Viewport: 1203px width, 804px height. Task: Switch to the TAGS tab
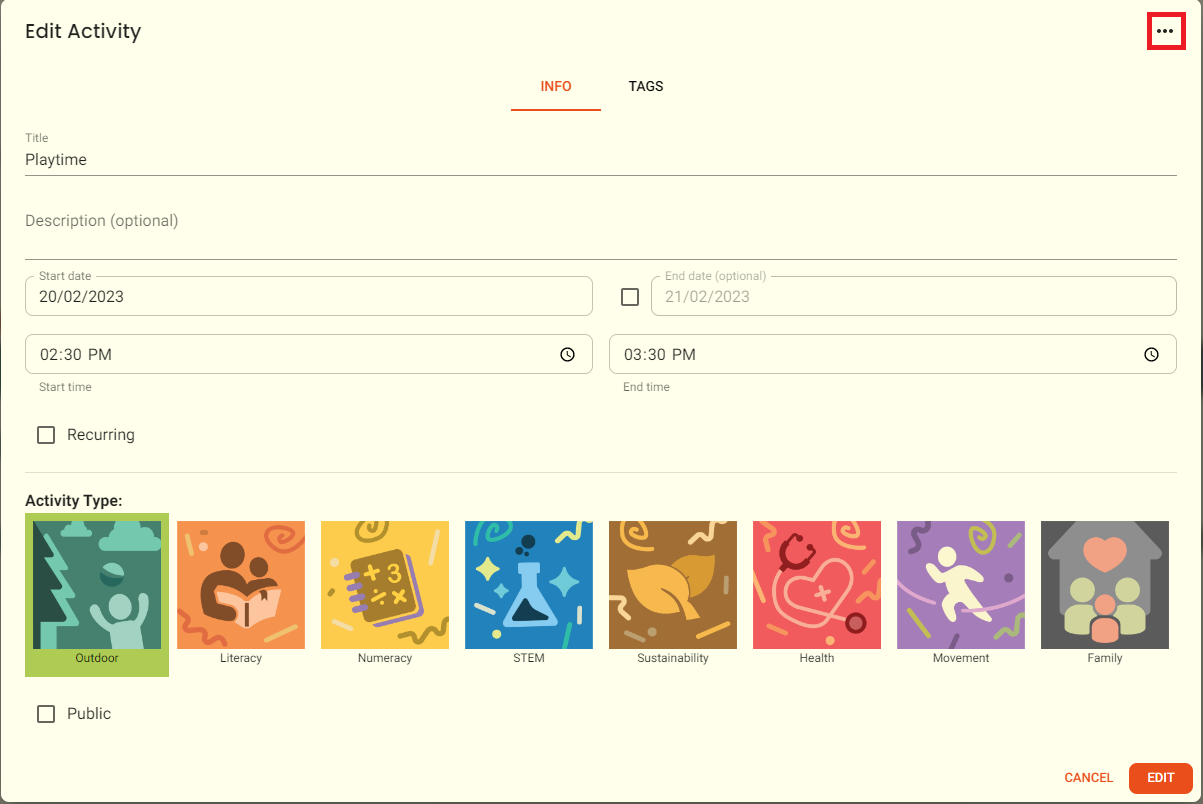(646, 86)
